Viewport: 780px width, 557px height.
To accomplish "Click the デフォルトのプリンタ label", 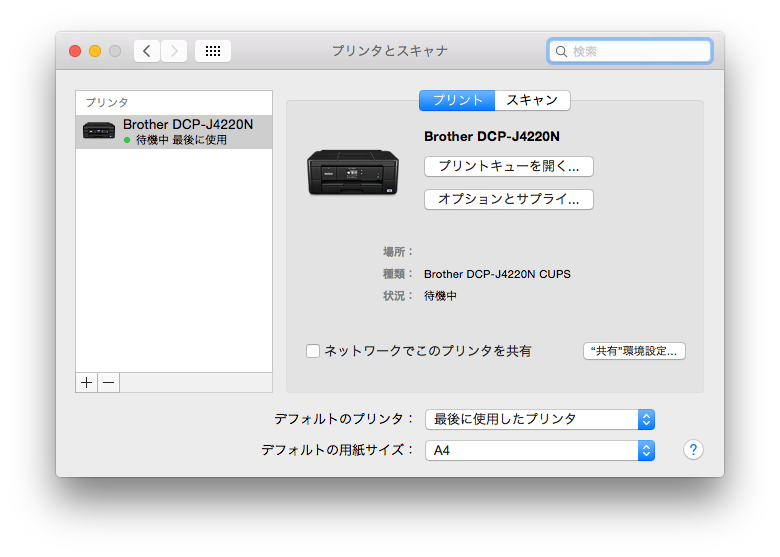I will (344, 419).
